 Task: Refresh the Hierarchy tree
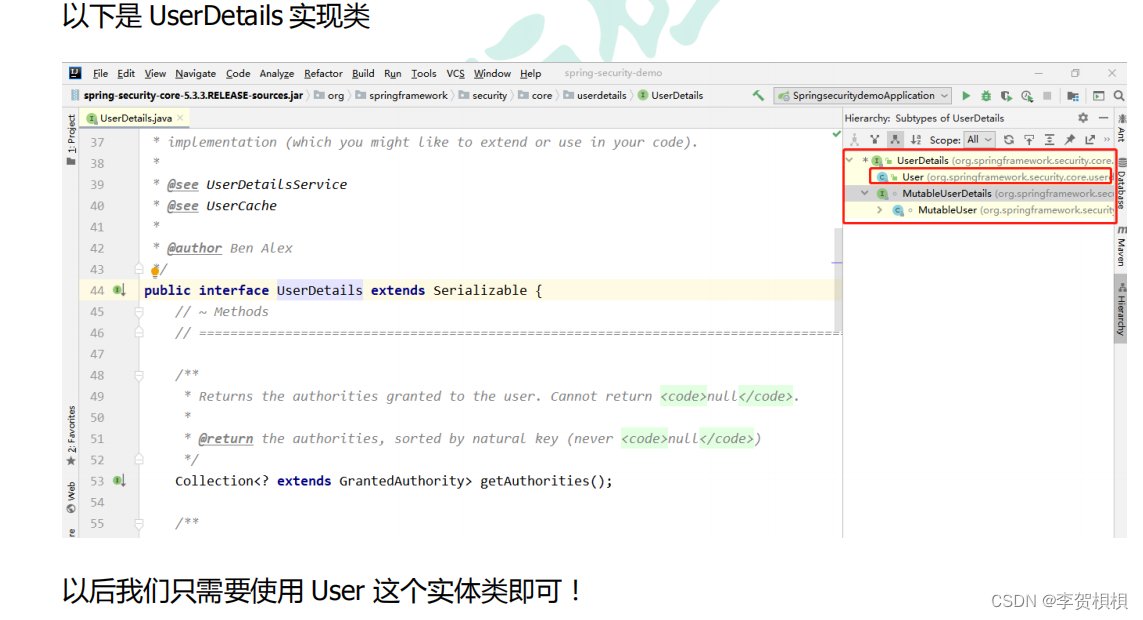coord(1009,139)
